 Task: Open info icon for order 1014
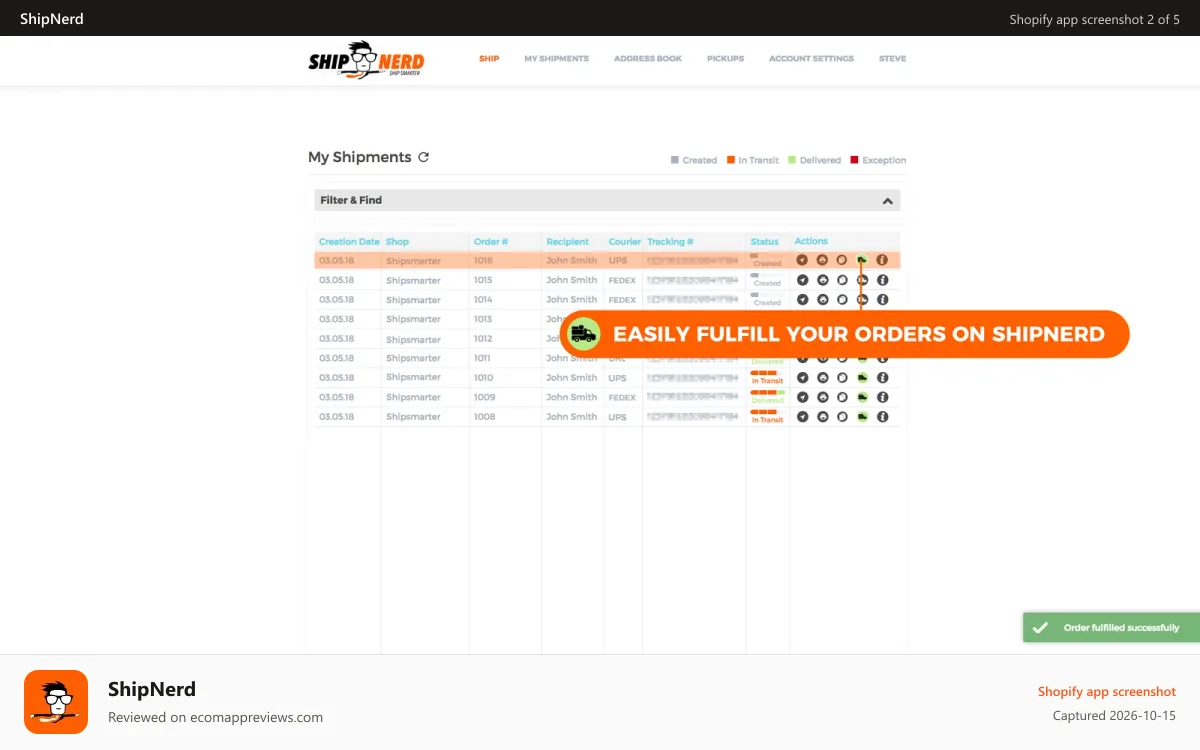(x=882, y=299)
